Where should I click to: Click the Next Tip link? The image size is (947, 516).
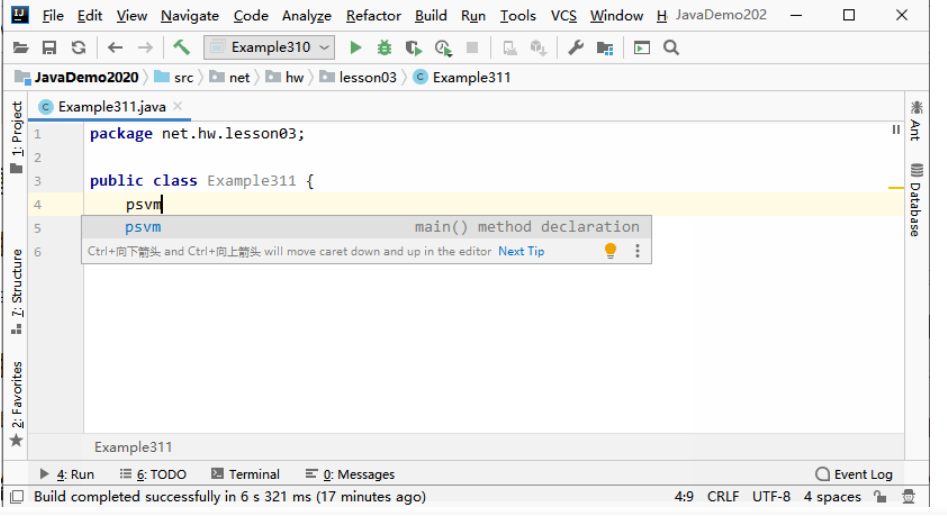(x=521, y=251)
